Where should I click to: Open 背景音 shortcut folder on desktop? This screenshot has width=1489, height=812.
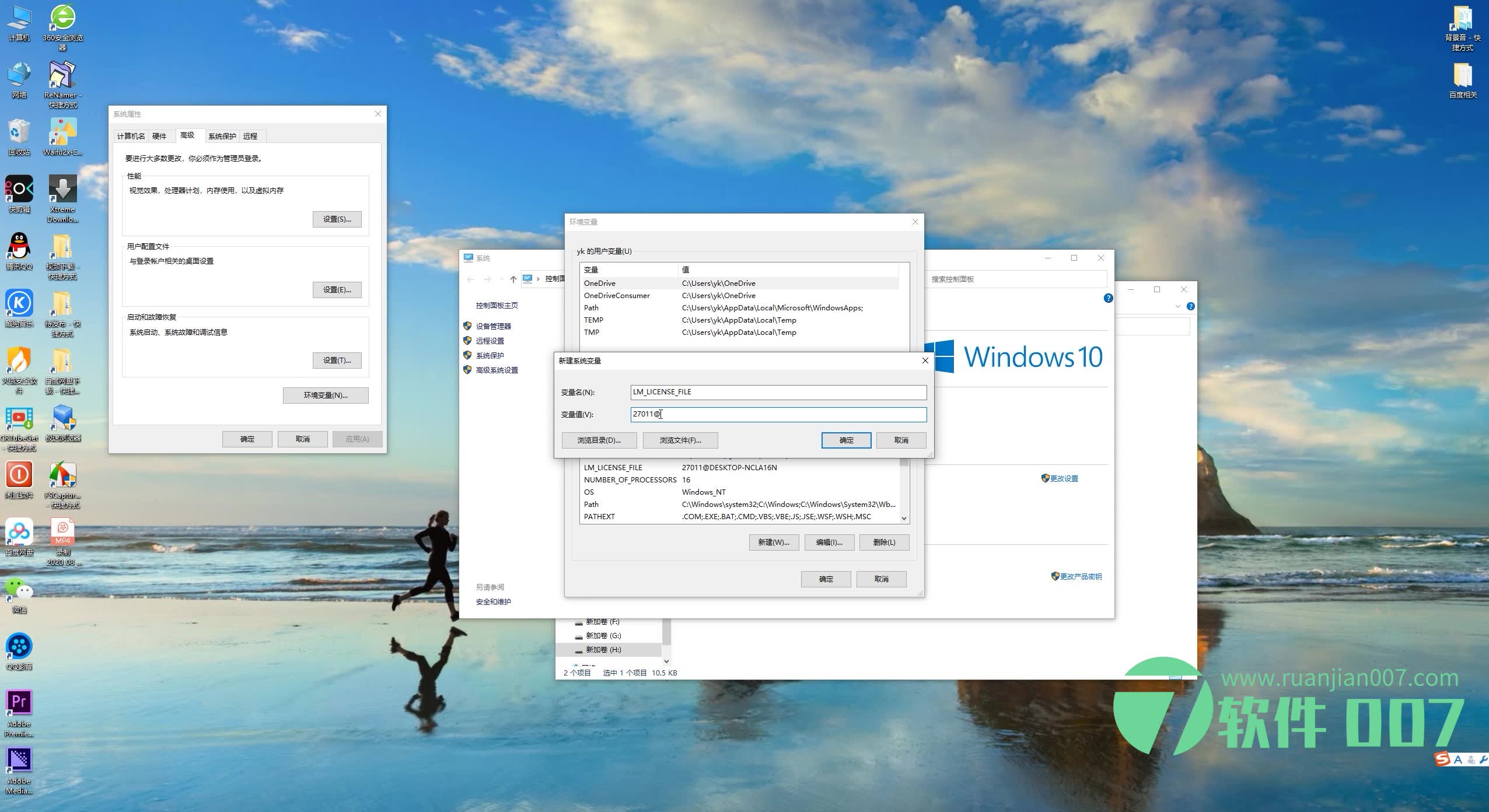click(x=1463, y=28)
